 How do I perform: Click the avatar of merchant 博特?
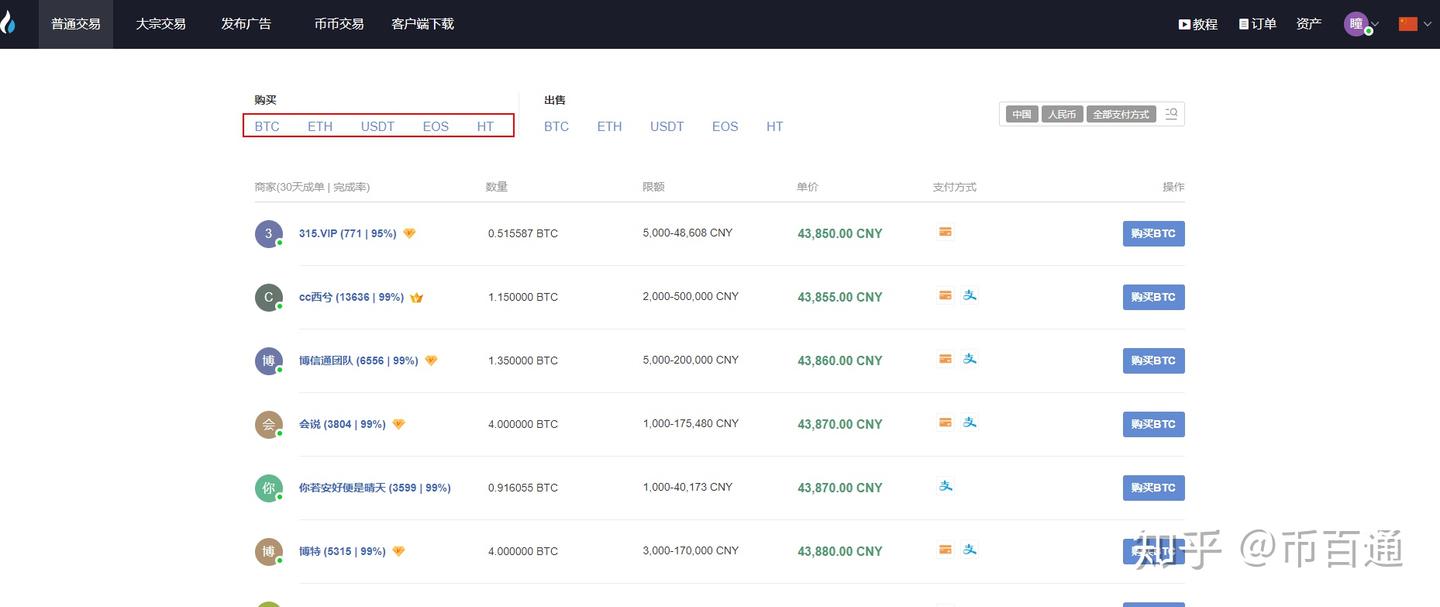pos(269,551)
